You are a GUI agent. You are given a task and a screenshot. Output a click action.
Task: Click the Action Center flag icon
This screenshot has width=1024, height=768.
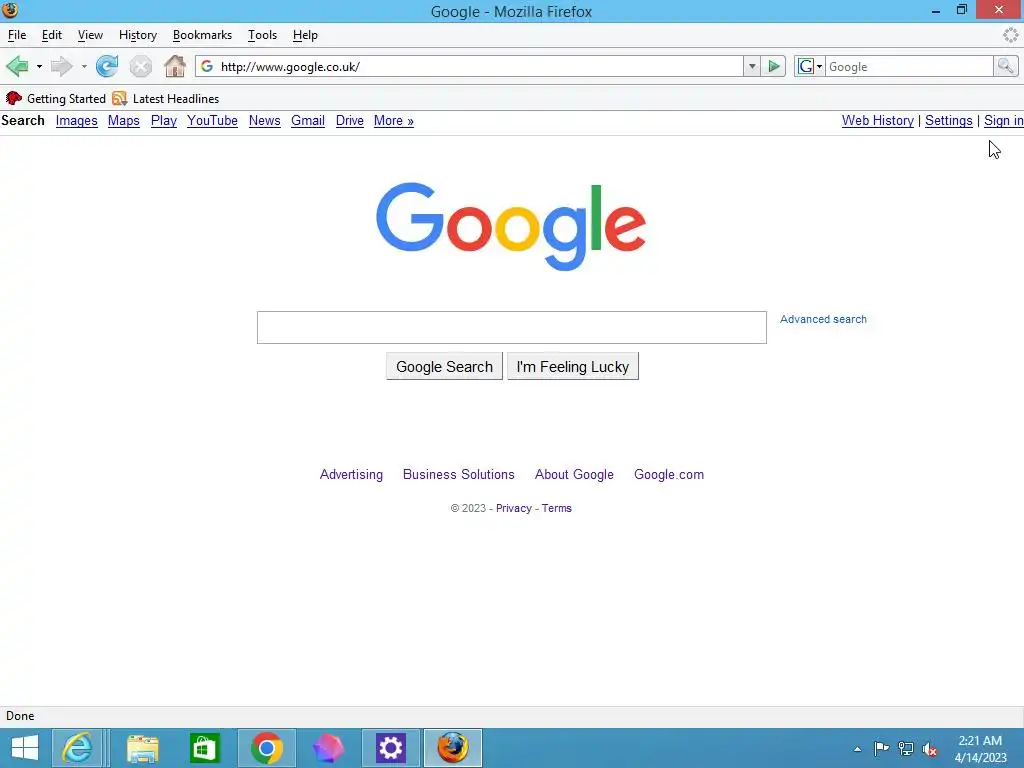pyautogui.click(x=881, y=748)
